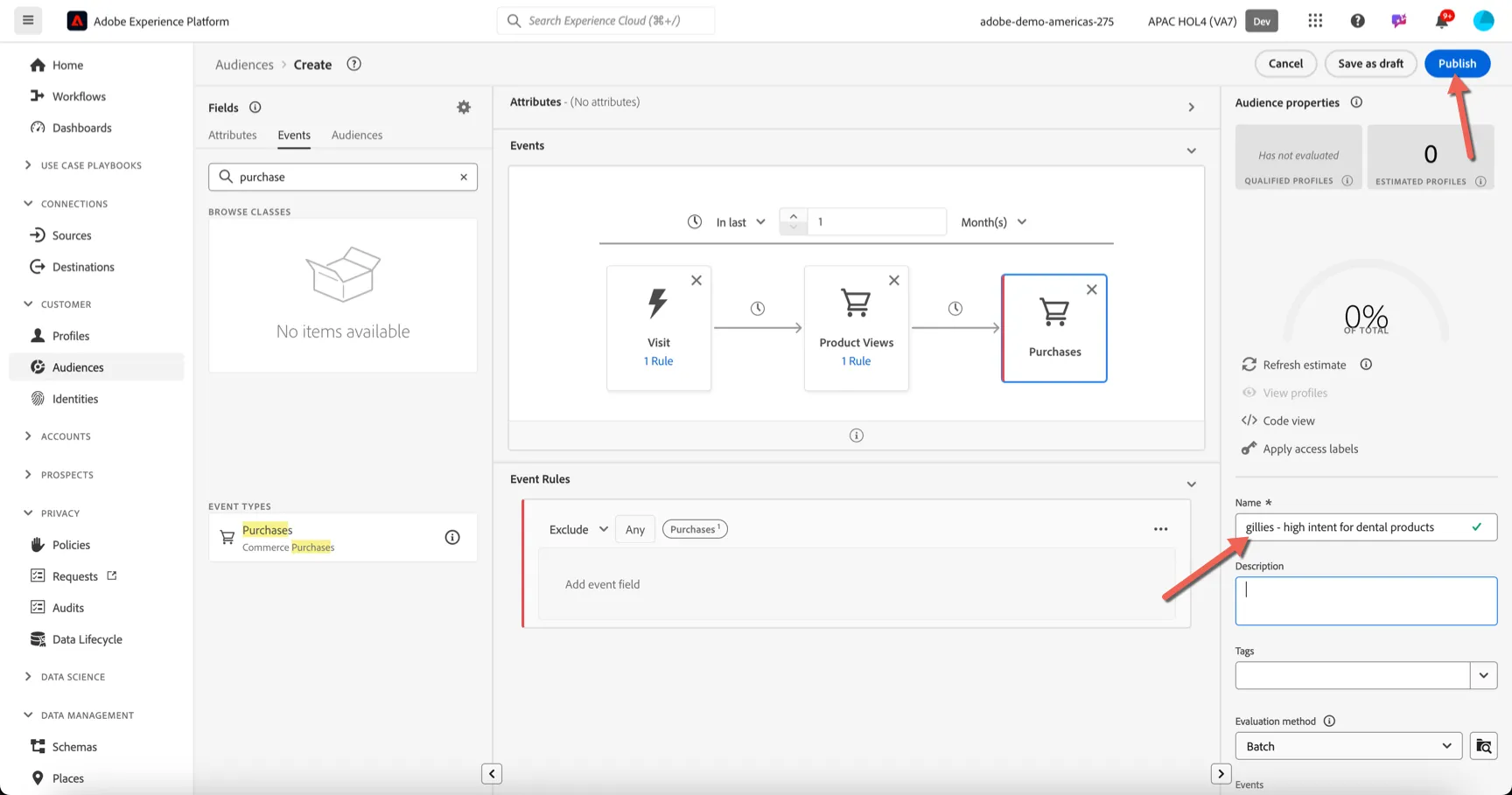The height and width of the screenshot is (795, 1512).
Task: Increase the time value stepper
Action: click(x=793, y=215)
